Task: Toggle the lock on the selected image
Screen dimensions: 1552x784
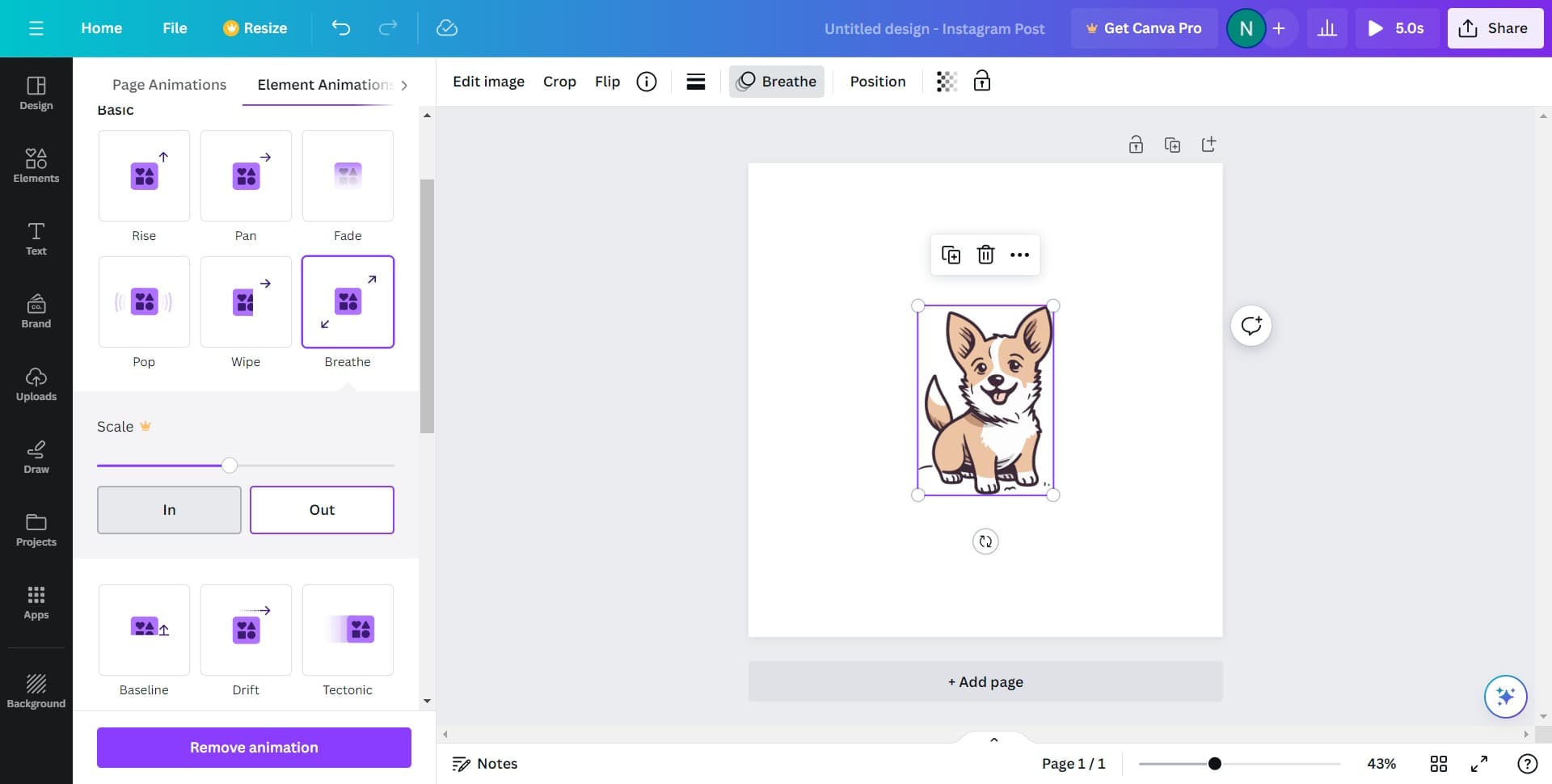Action: pyautogui.click(x=982, y=81)
